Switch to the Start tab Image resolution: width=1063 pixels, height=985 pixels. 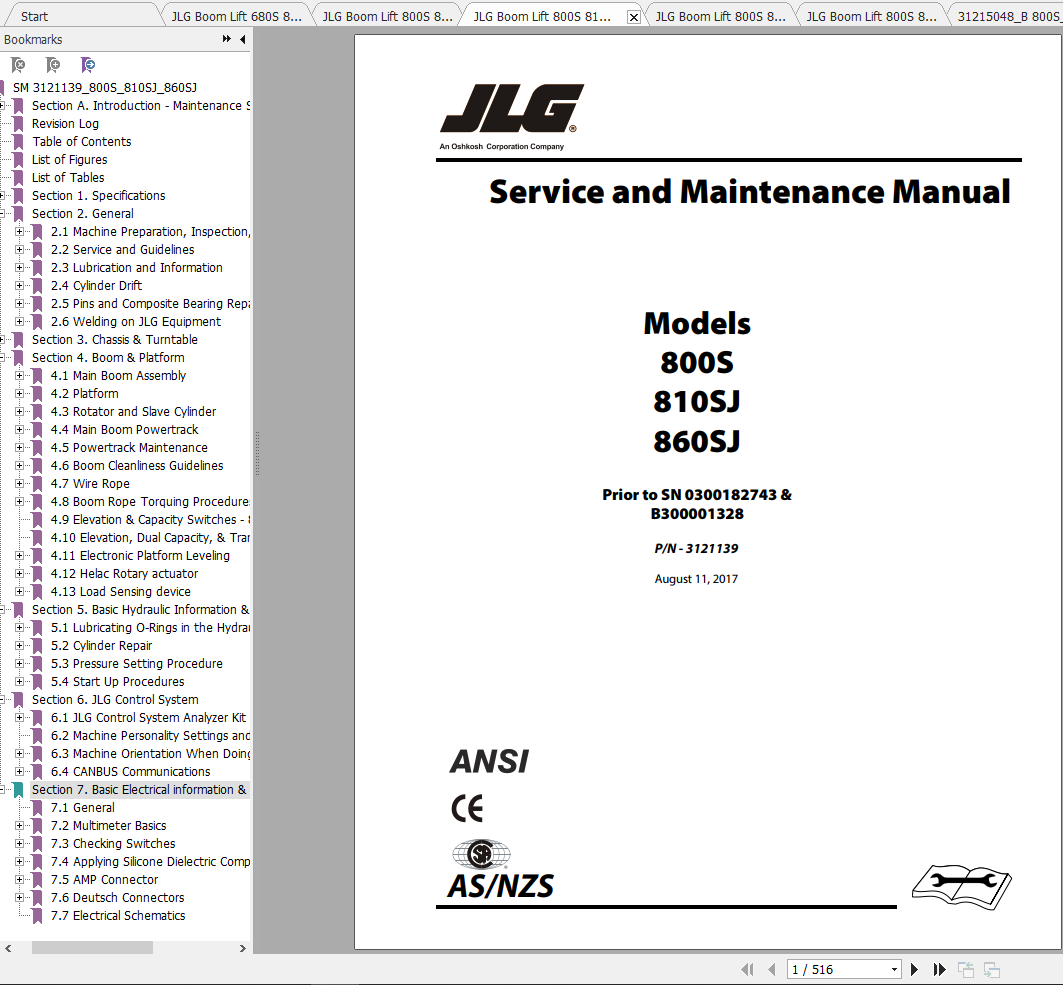coord(35,16)
